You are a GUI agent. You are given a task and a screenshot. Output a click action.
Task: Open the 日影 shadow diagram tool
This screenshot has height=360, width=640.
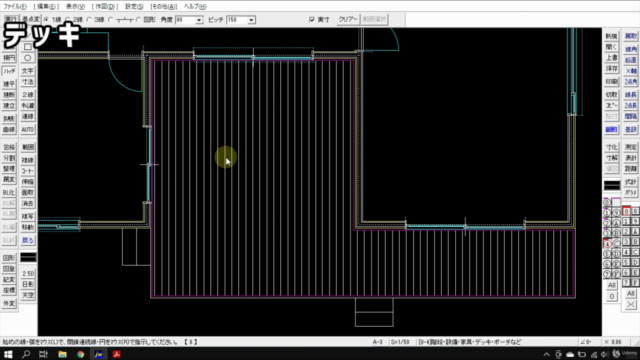point(28,284)
